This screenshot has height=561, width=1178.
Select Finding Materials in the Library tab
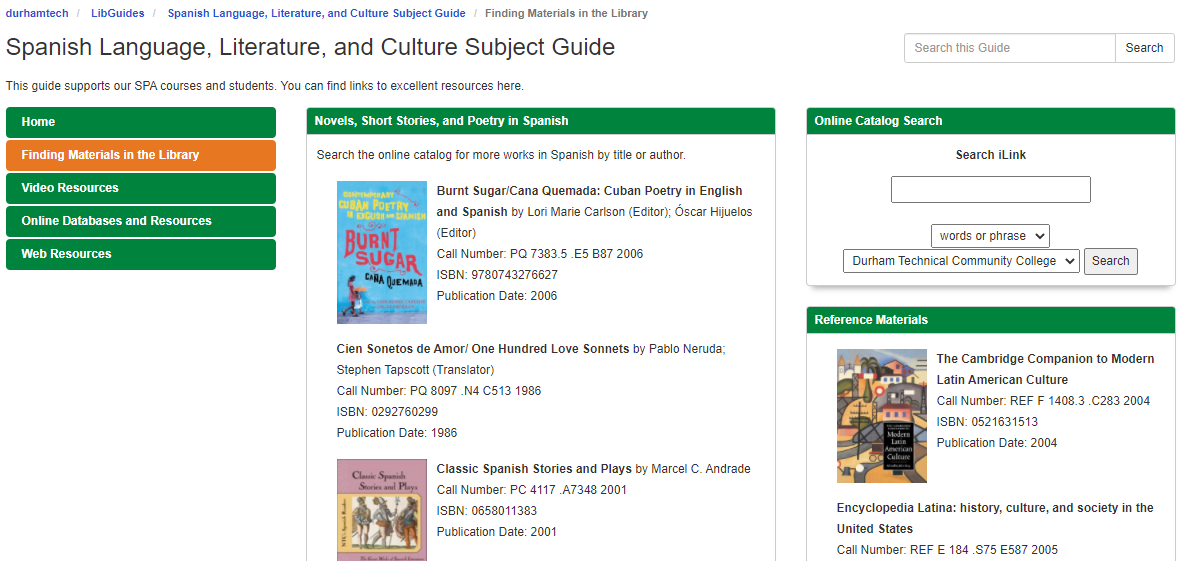coord(140,155)
